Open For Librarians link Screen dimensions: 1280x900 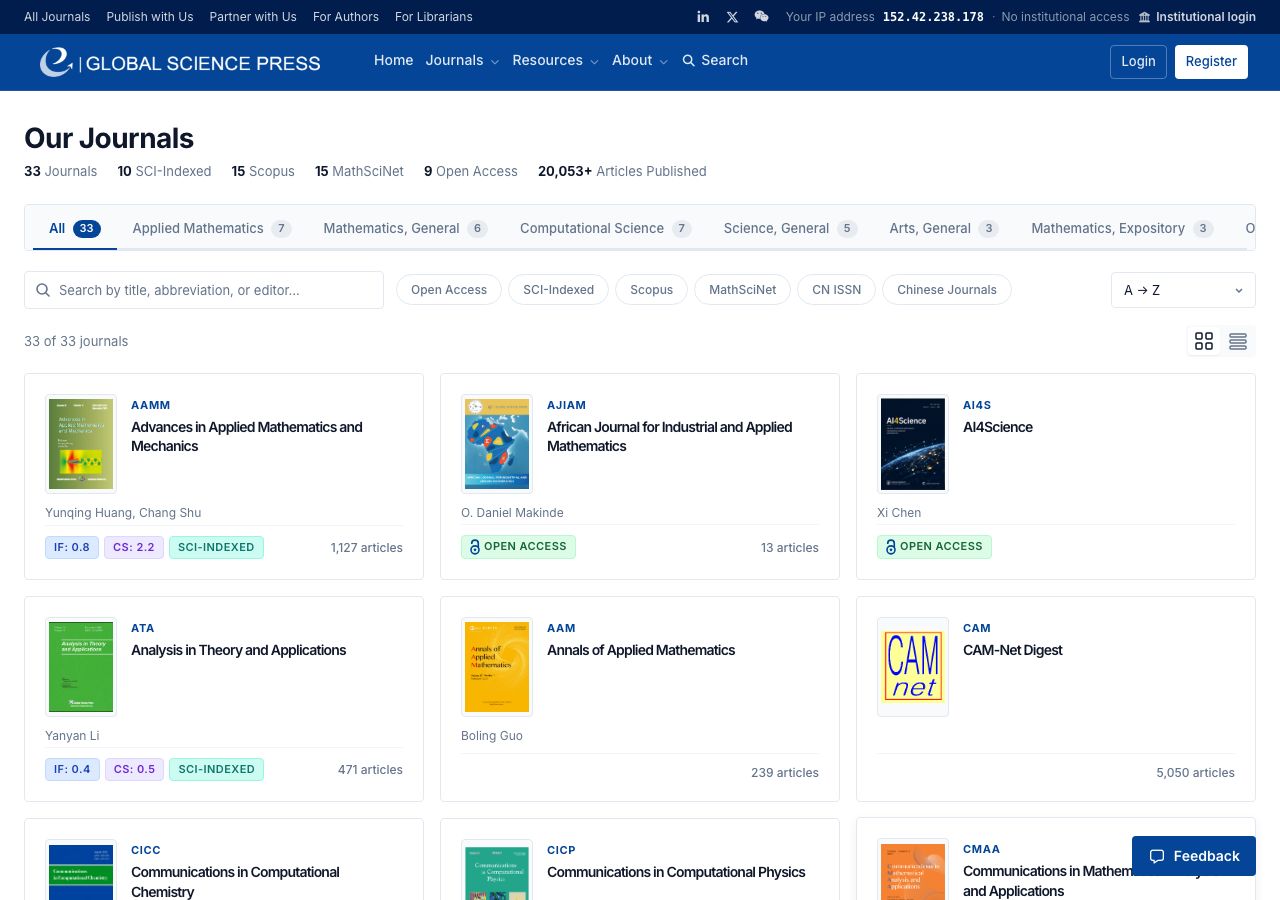434,17
